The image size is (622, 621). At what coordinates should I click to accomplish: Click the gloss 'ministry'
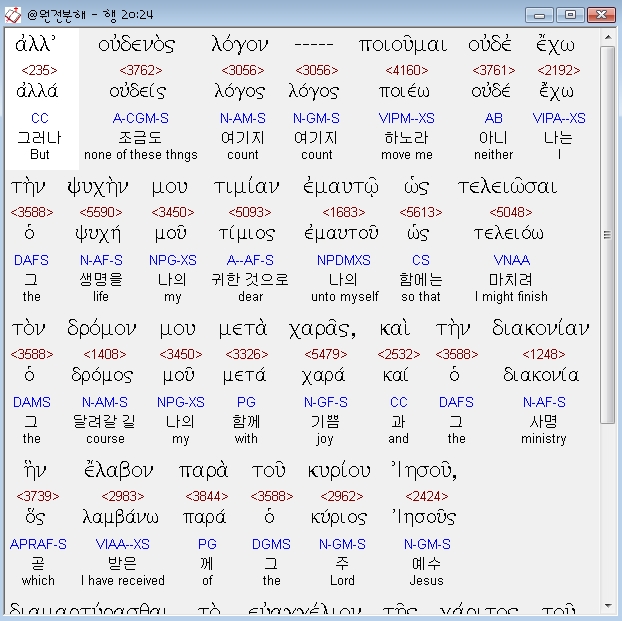tap(543, 439)
